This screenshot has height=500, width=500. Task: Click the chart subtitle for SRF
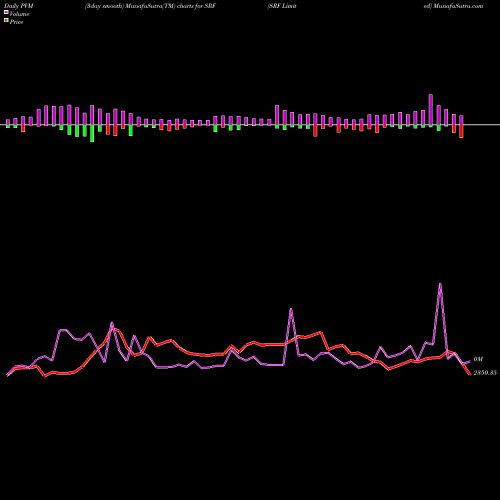click(150, 6)
